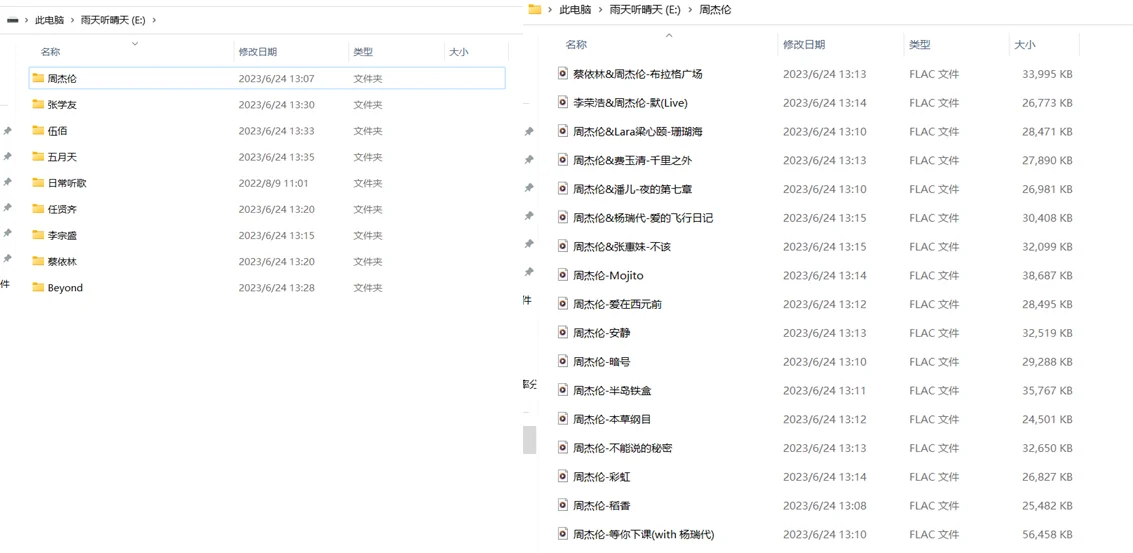Click size value 38,687 KB
Image resolution: width=1133 pixels, height=553 pixels.
(1047, 275)
